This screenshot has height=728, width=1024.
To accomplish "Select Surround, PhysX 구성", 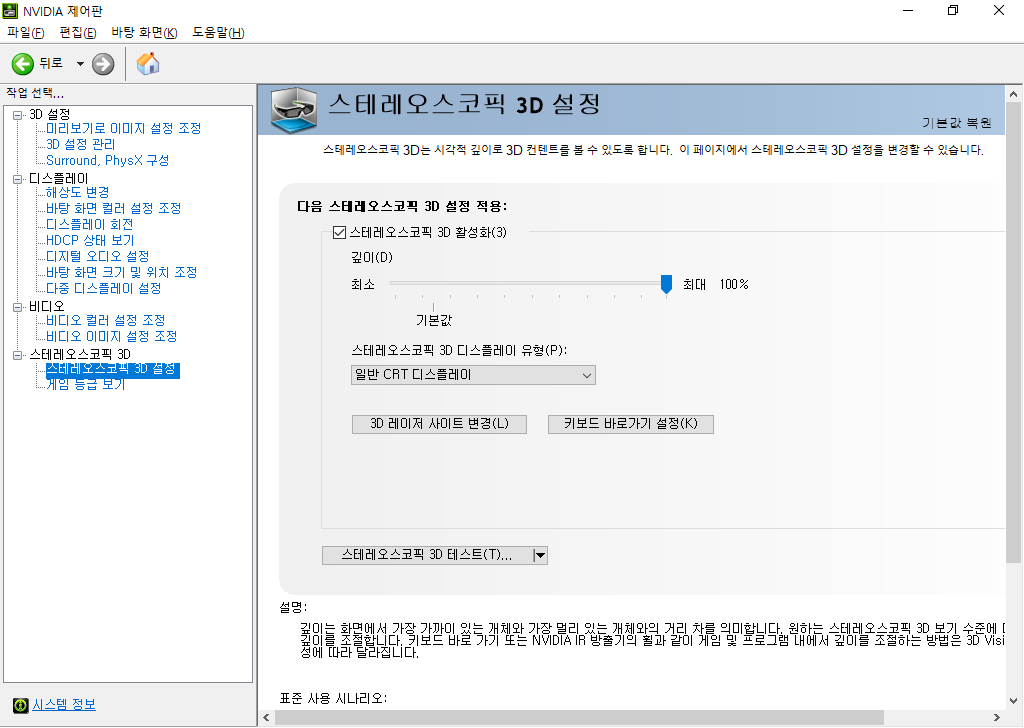I will click(107, 161).
